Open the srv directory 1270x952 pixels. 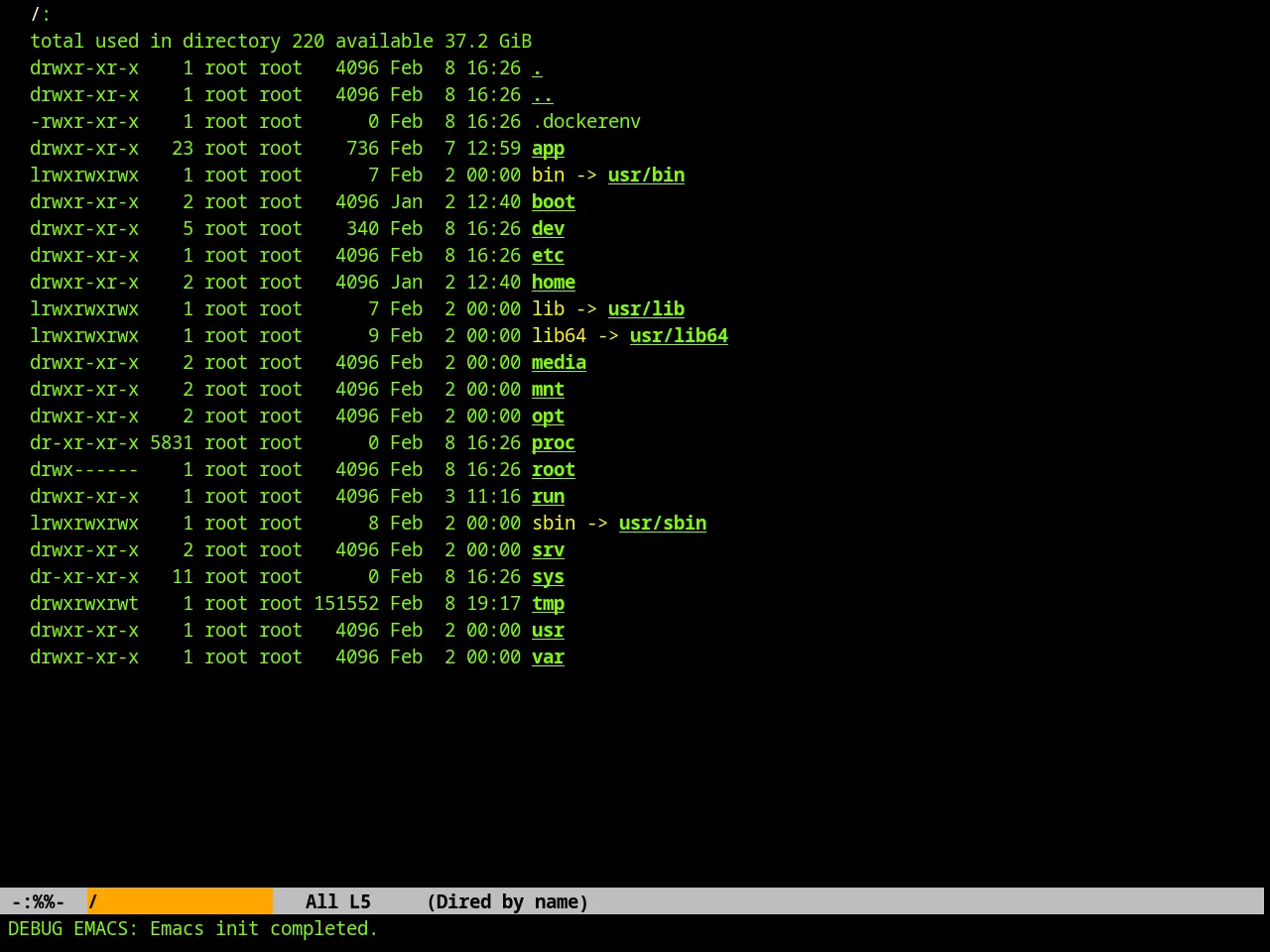click(548, 550)
